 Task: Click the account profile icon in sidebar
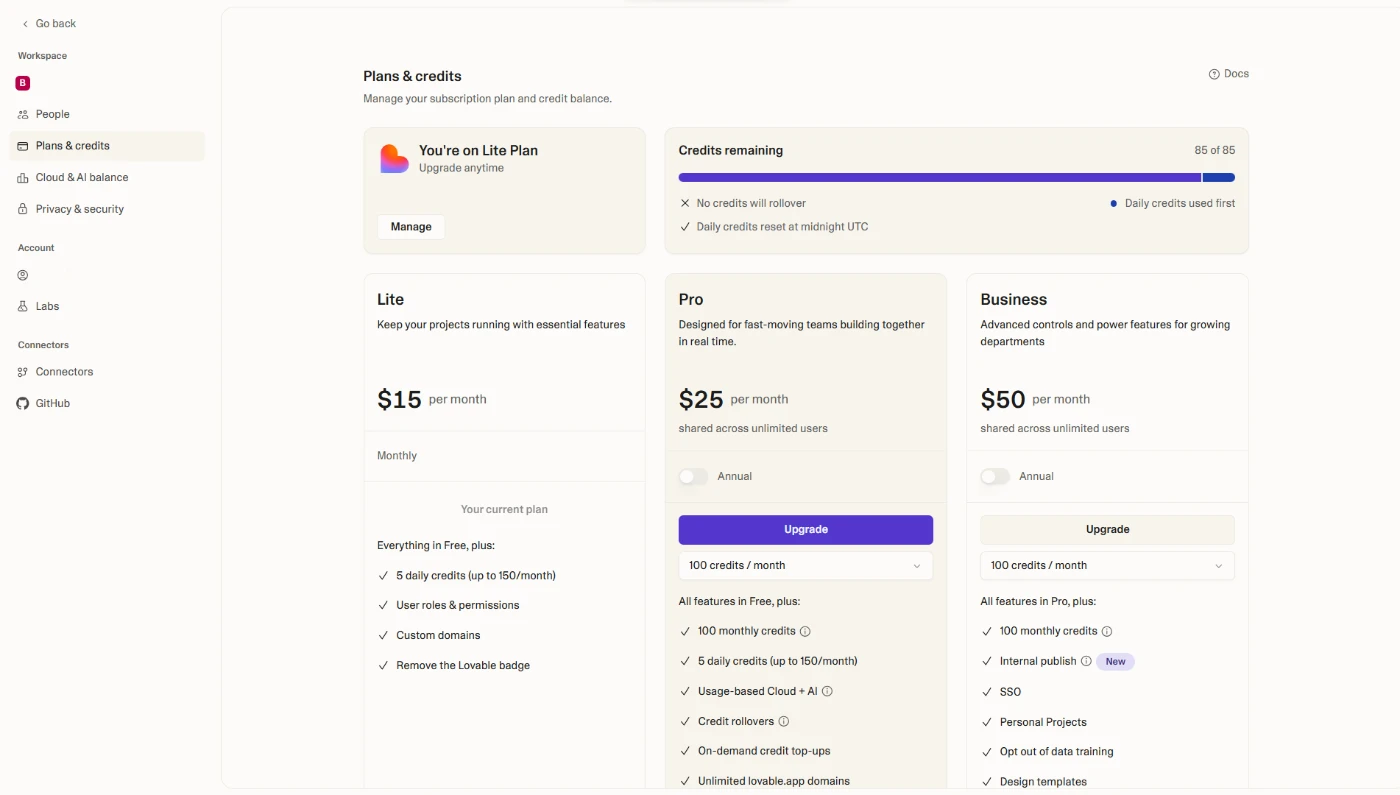tap(23, 275)
